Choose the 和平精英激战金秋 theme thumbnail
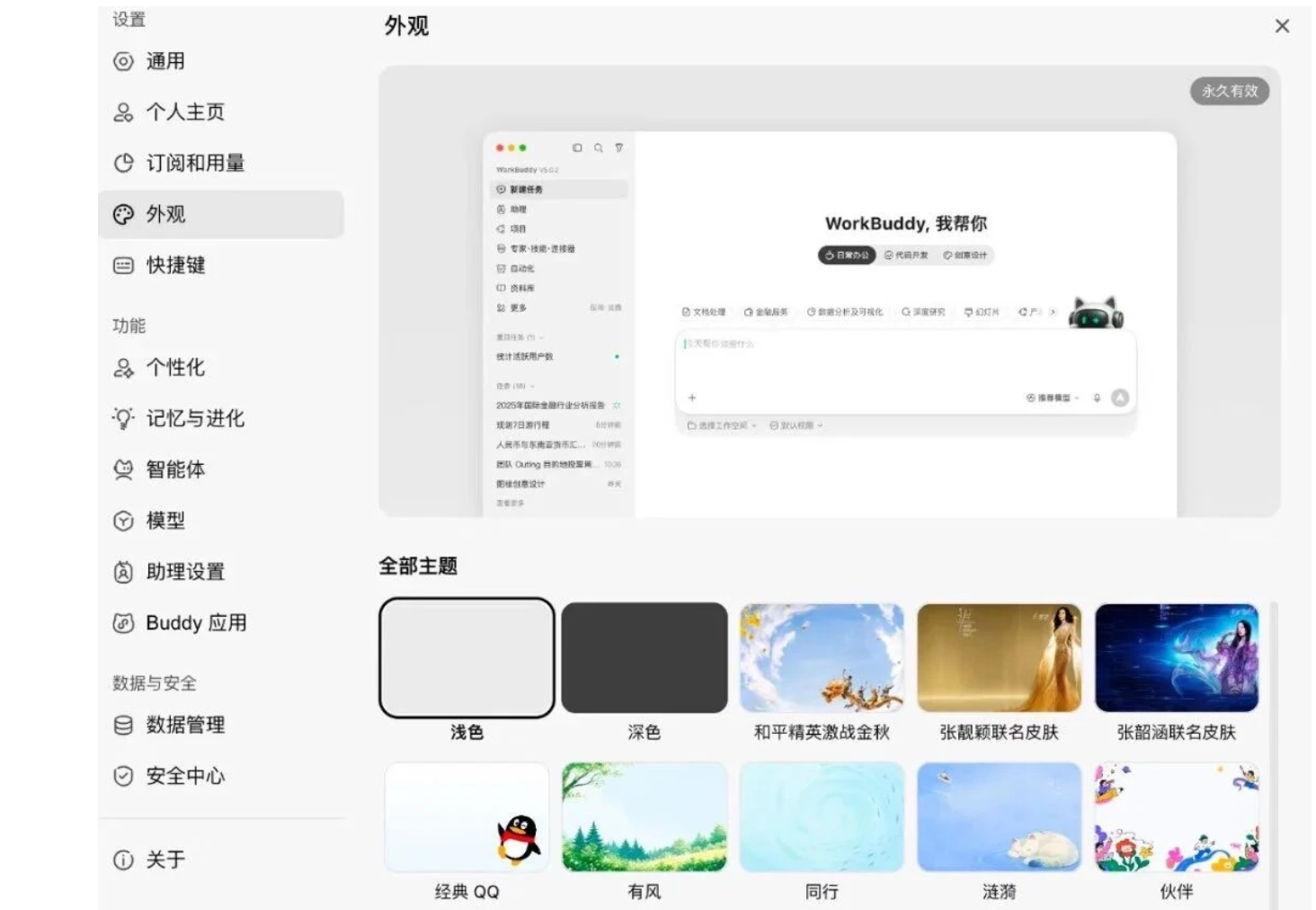The height and width of the screenshot is (910, 1316). (x=822, y=658)
